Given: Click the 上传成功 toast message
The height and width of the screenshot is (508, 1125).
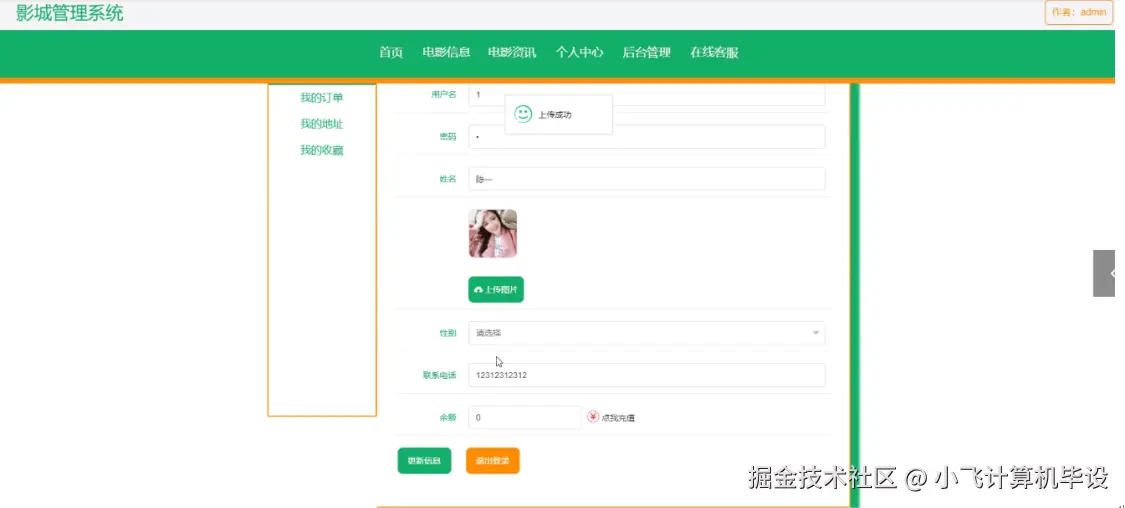Looking at the screenshot, I should click(x=558, y=114).
